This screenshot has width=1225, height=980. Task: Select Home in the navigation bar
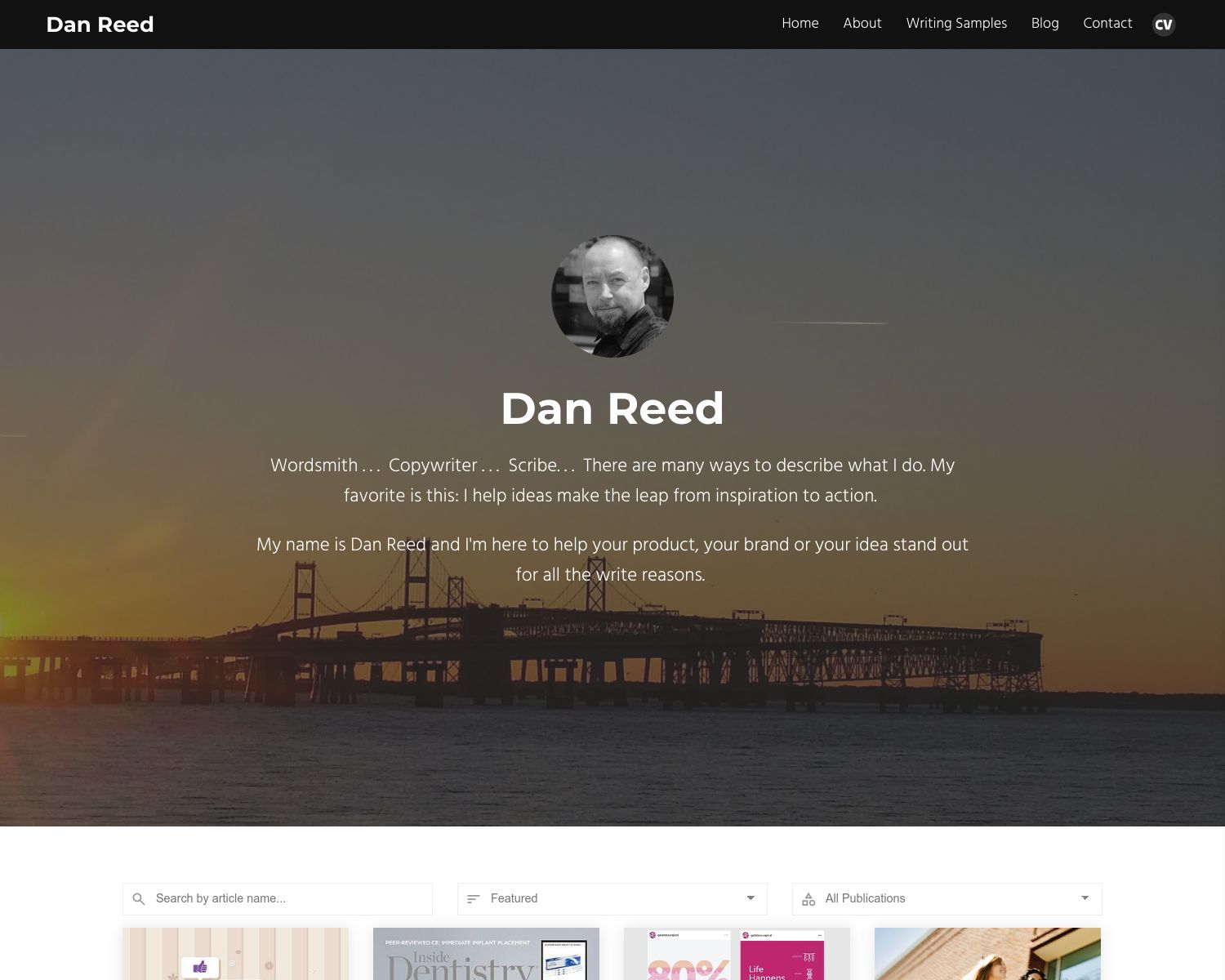point(800,24)
